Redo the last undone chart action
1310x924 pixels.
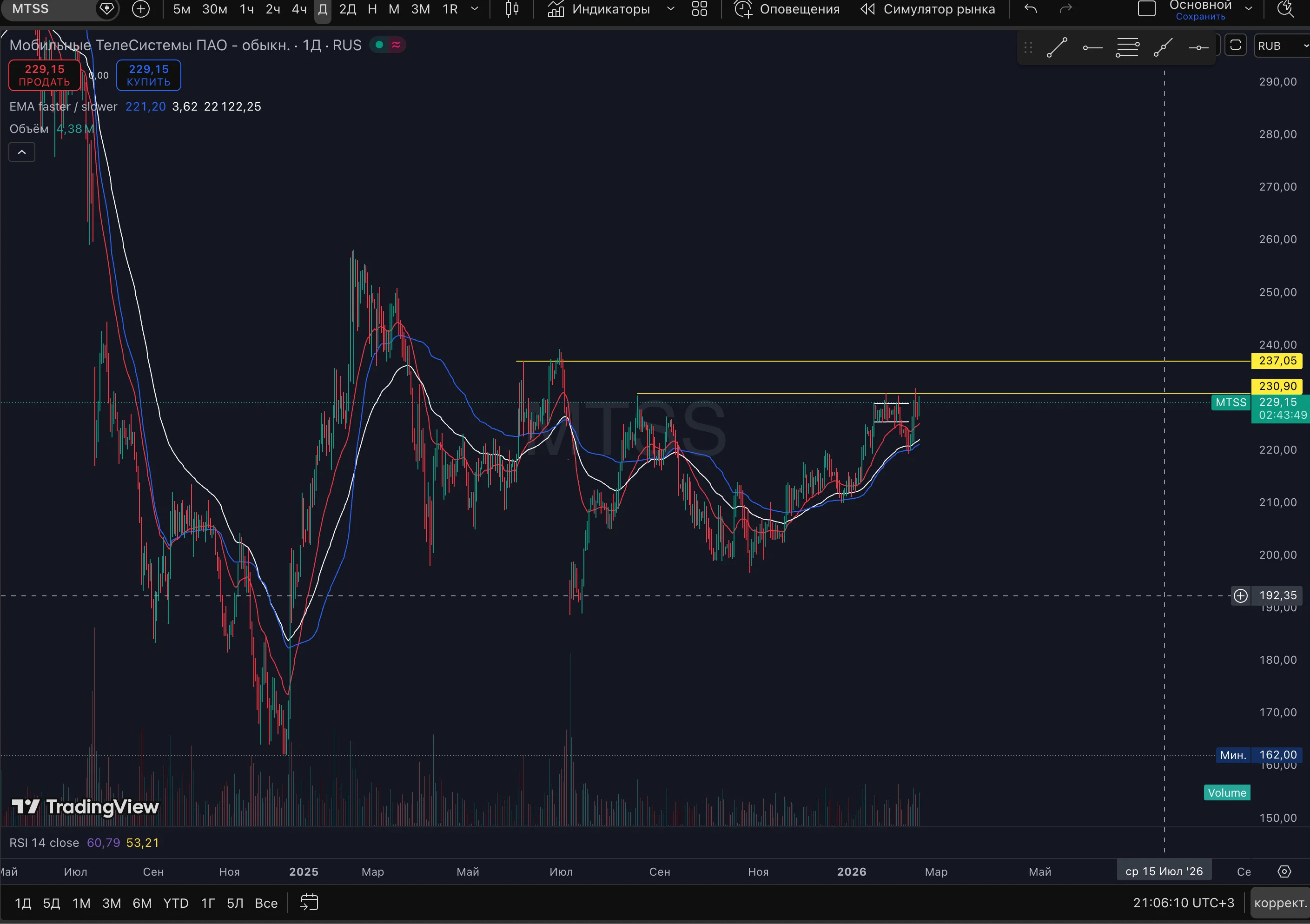click(x=1065, y=9)
